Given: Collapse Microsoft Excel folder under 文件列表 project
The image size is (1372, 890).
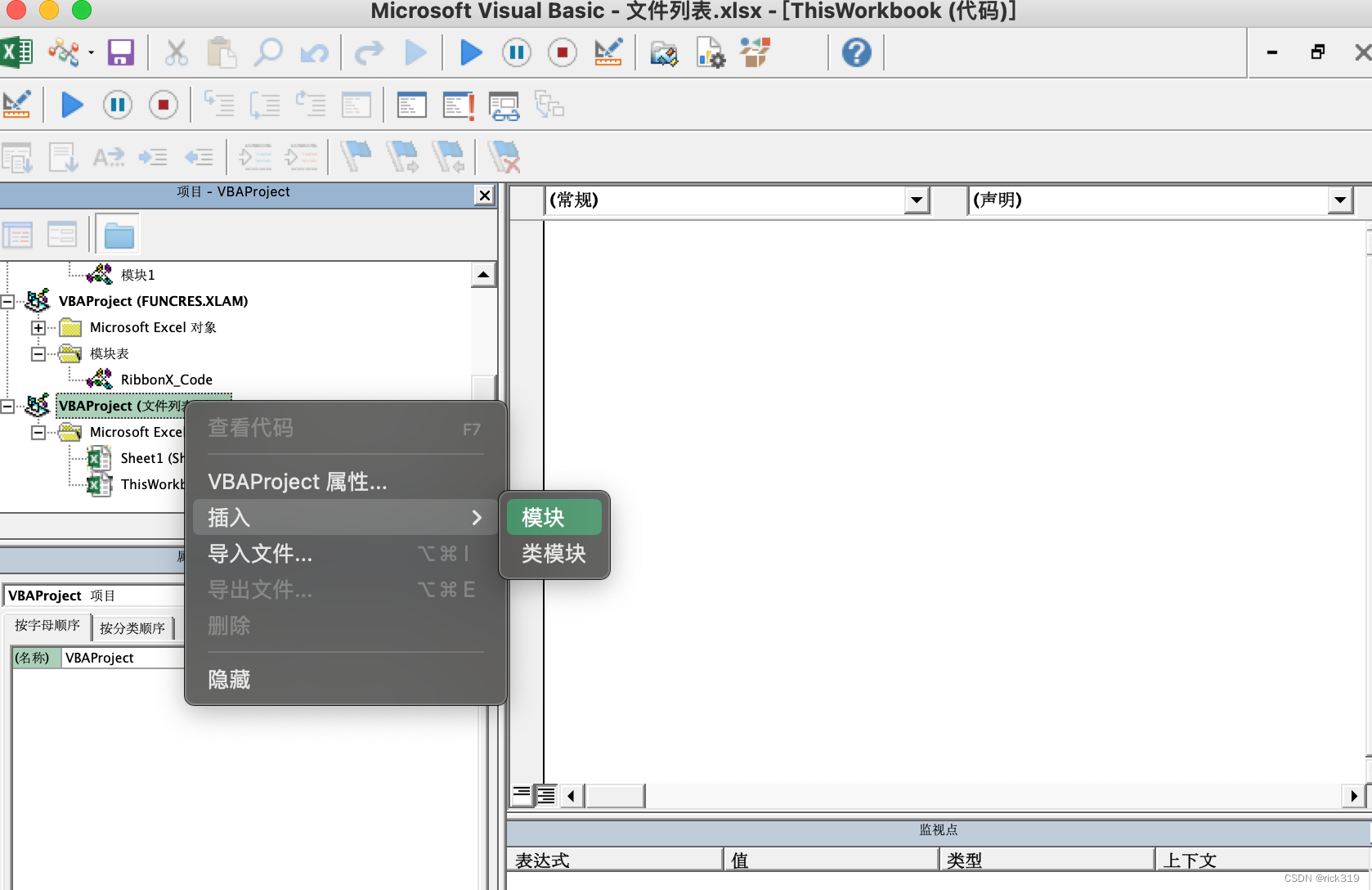Looking at the screenshot, I should tap(38, 432).
